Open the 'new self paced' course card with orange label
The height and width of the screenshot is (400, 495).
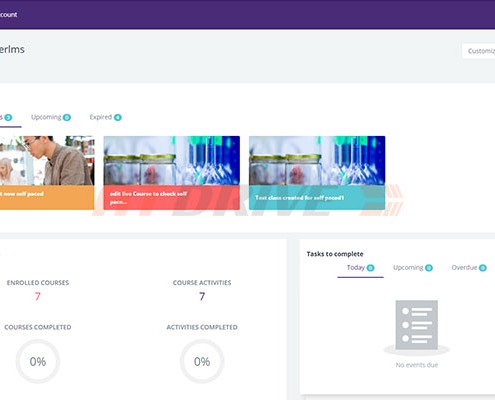[47, 173]
